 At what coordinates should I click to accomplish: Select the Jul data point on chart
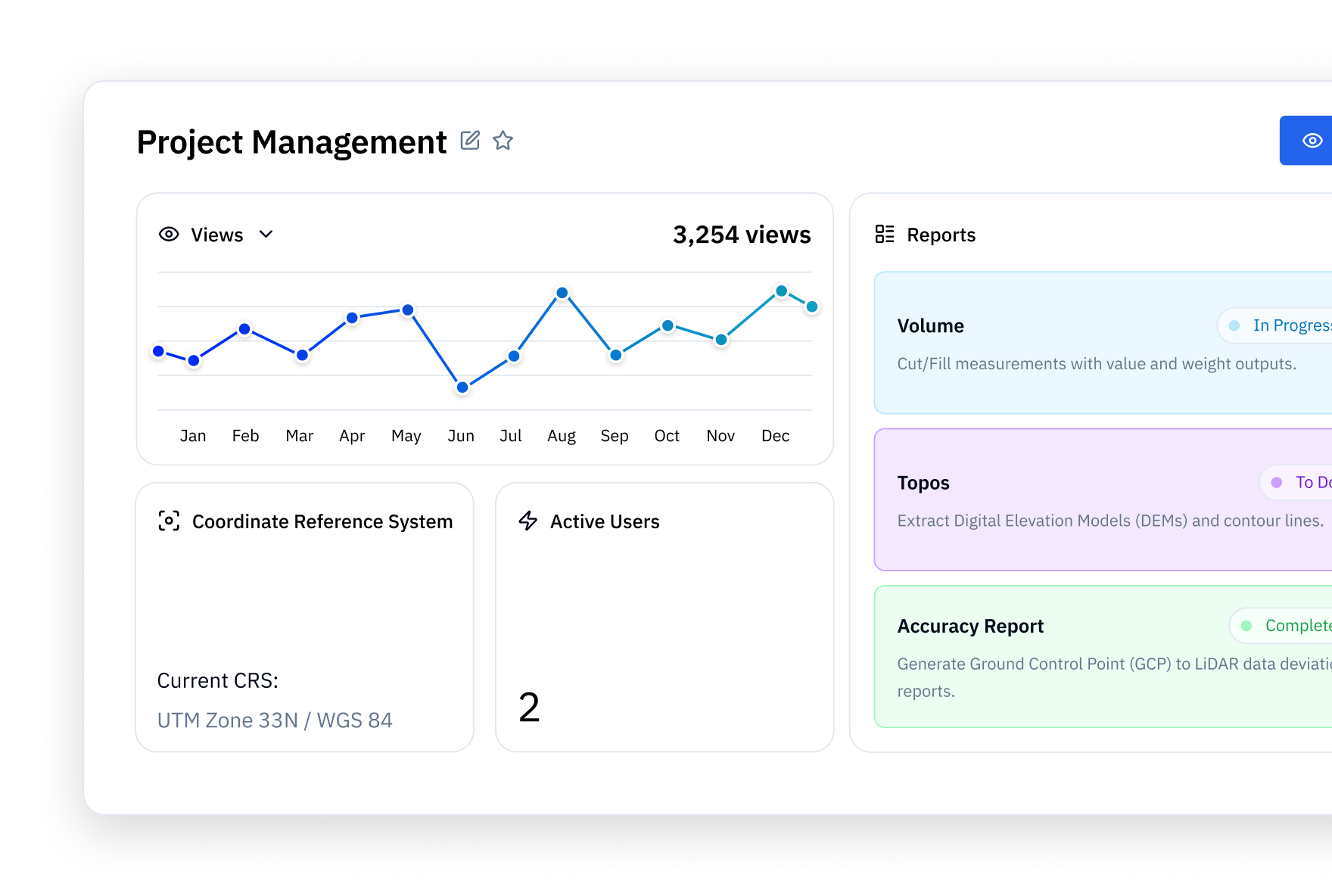point(514,356)
